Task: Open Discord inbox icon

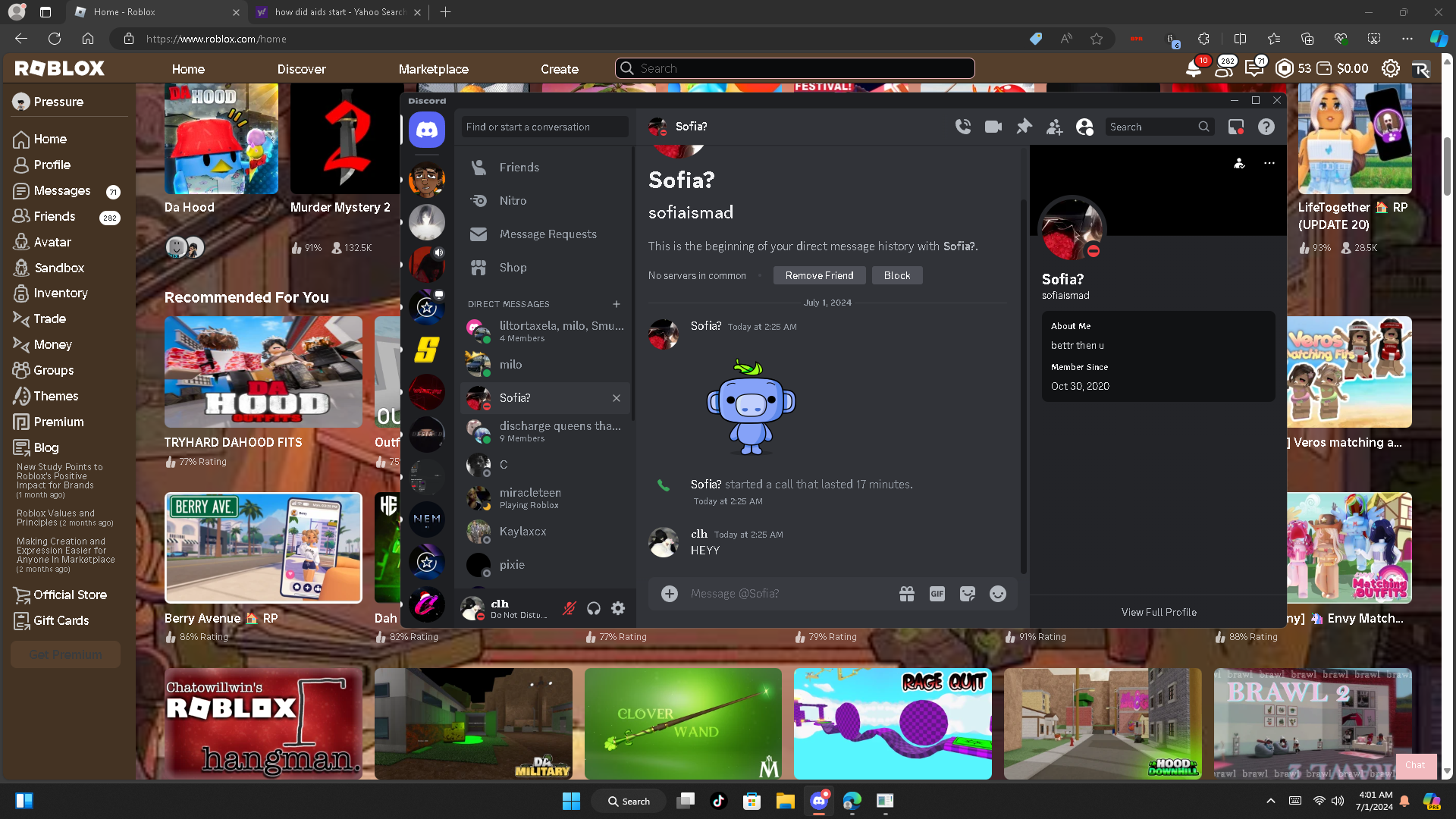Action: point(1236,127)
